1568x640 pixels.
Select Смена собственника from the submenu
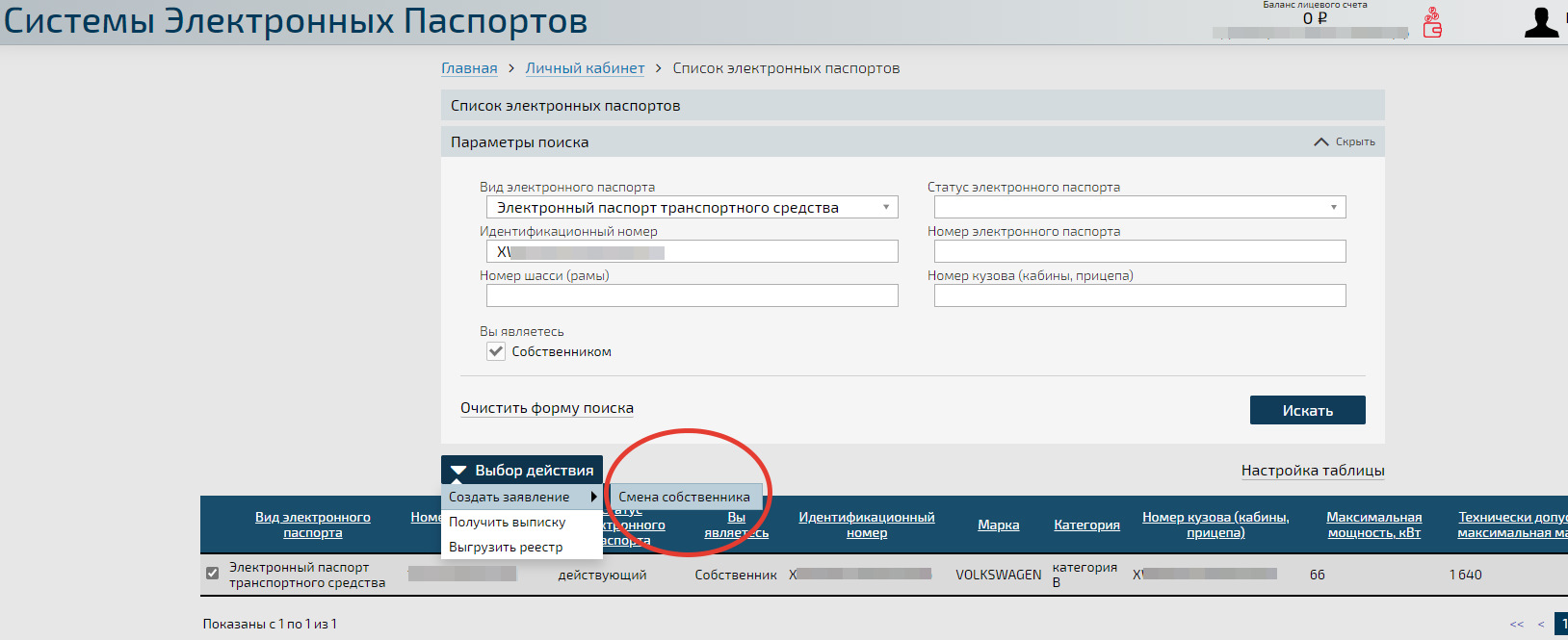point(684,498)
